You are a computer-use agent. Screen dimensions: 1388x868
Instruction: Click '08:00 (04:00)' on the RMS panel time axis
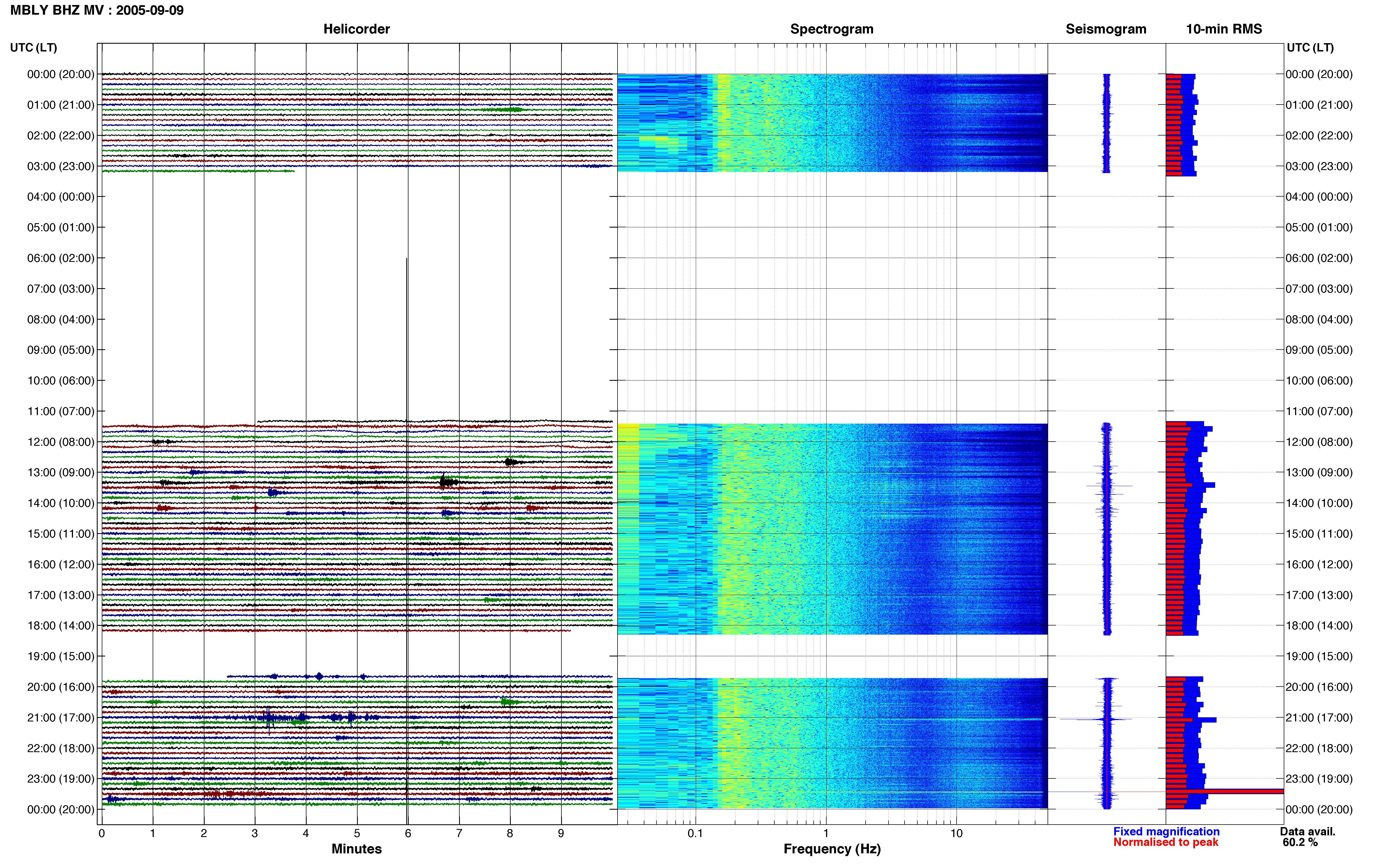(x=1319, y=320)
